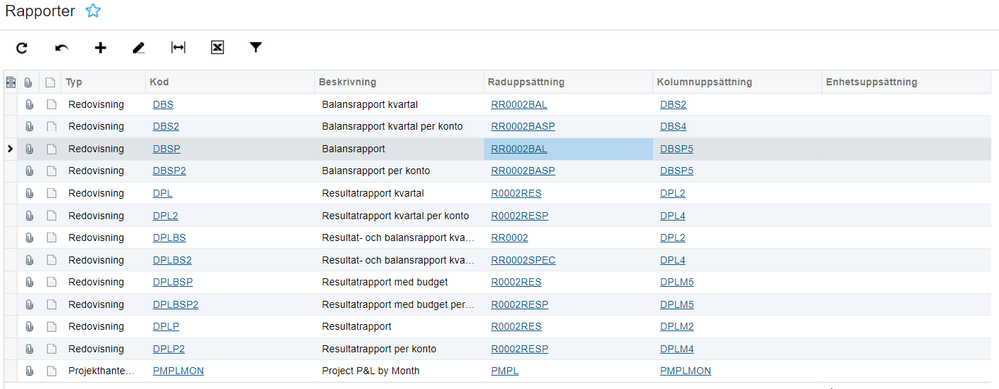Image resolution: width=999 pixels, height=389 pixels.
Task: Open column set DPLM4 link
Action: [x=677, y=349]
